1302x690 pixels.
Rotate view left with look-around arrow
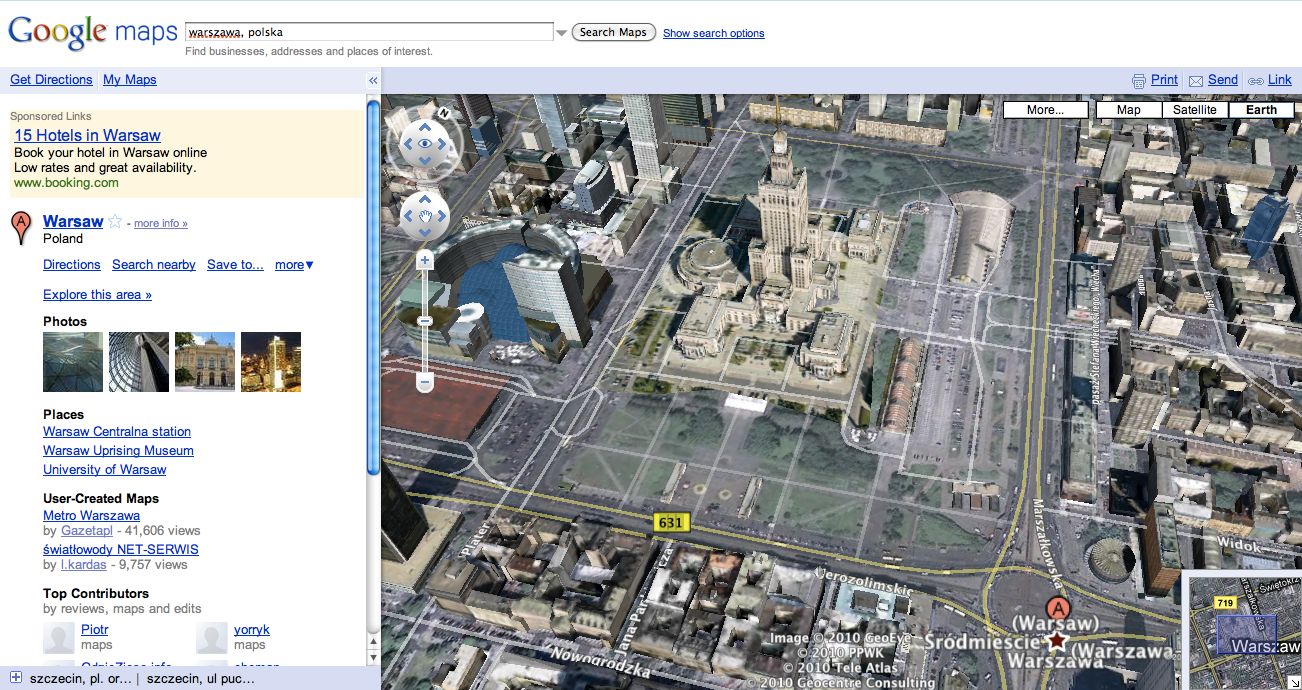[406, 145]
